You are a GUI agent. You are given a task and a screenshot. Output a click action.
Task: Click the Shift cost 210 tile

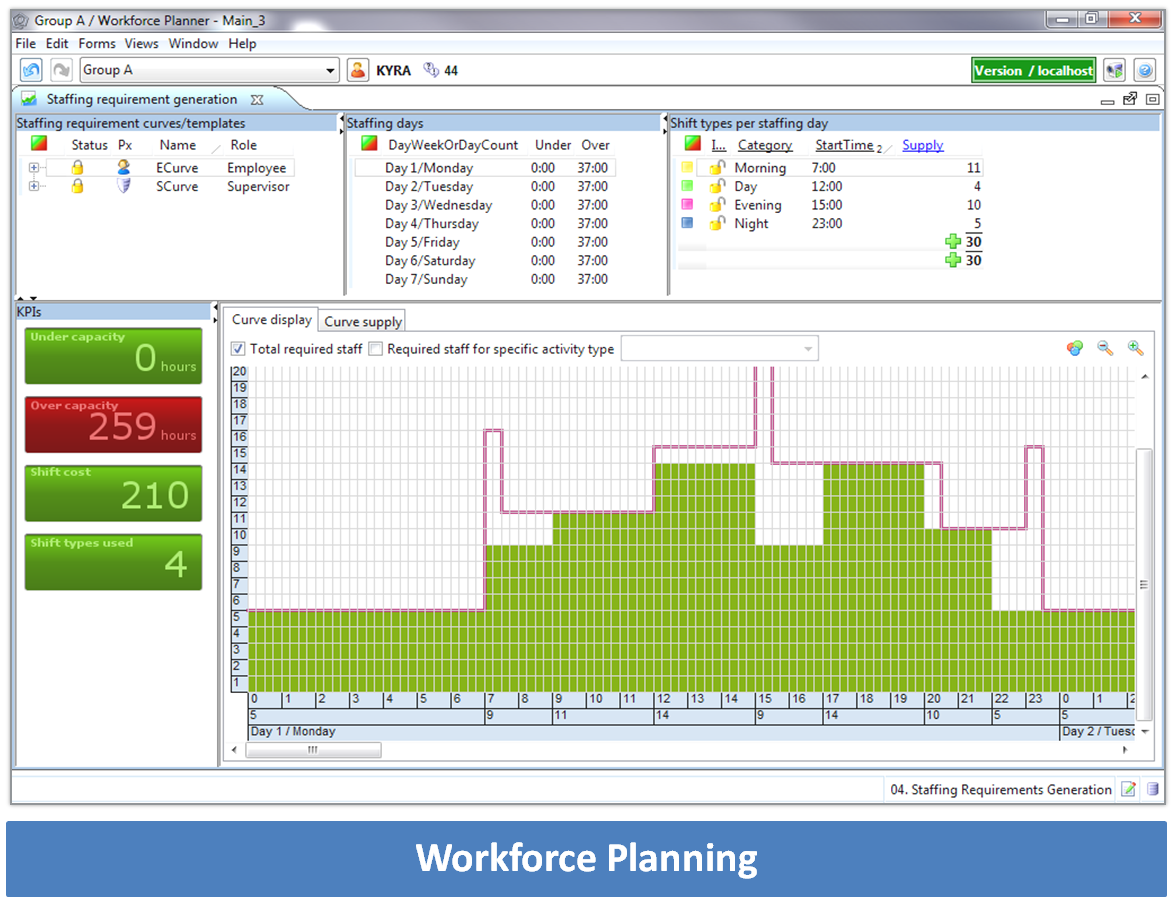click(114, 493)
